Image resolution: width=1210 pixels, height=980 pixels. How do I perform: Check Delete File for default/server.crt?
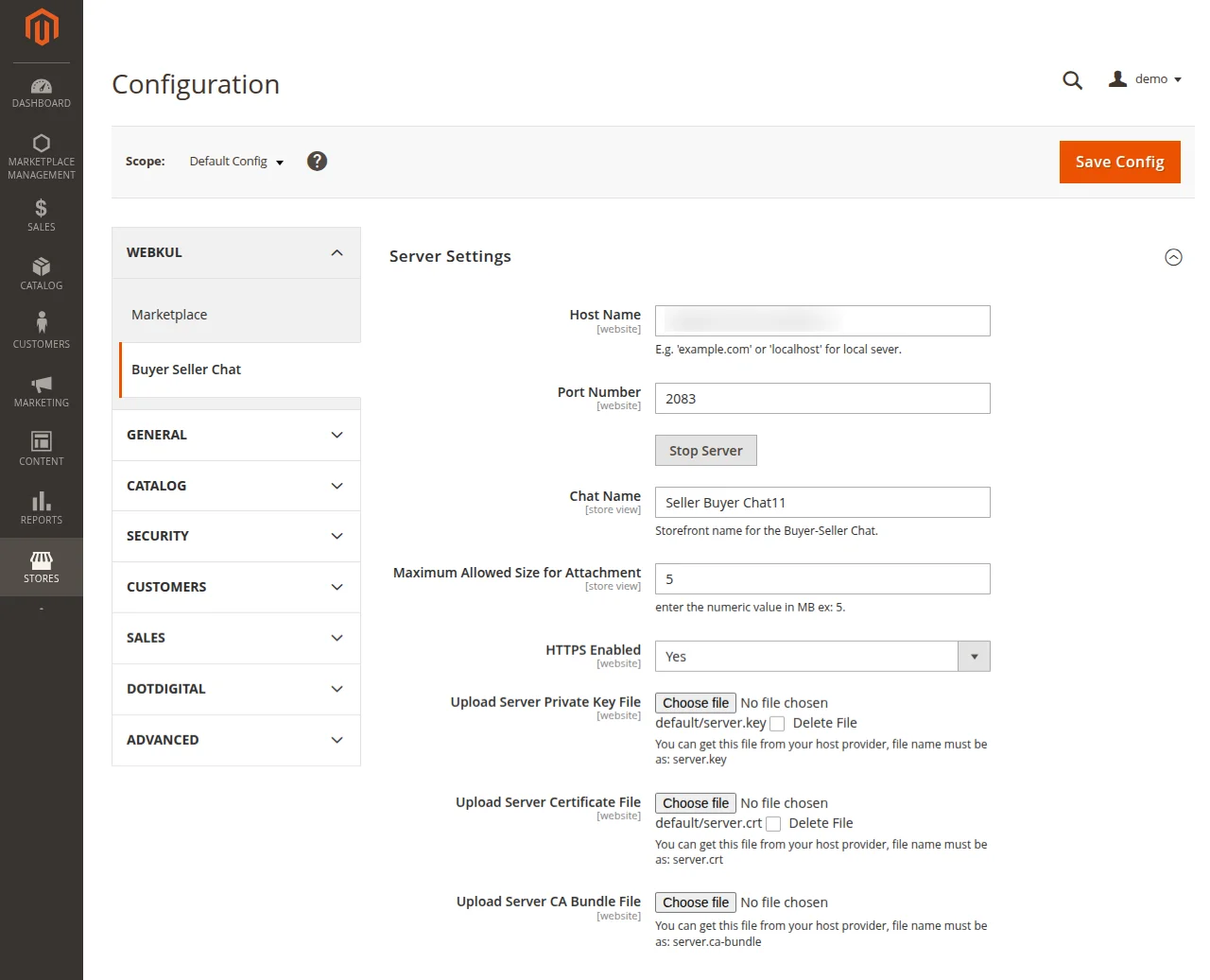tap(773, 823)
